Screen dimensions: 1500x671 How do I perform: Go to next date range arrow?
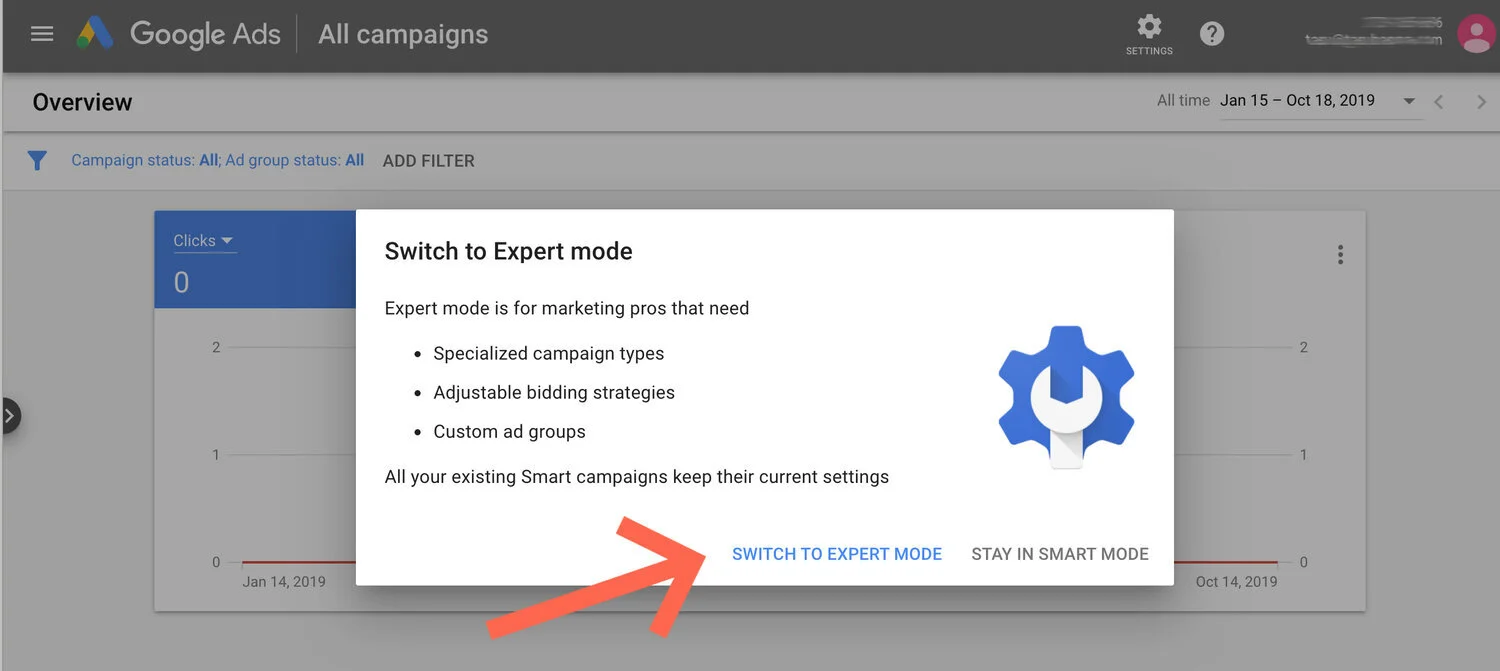1481,102
